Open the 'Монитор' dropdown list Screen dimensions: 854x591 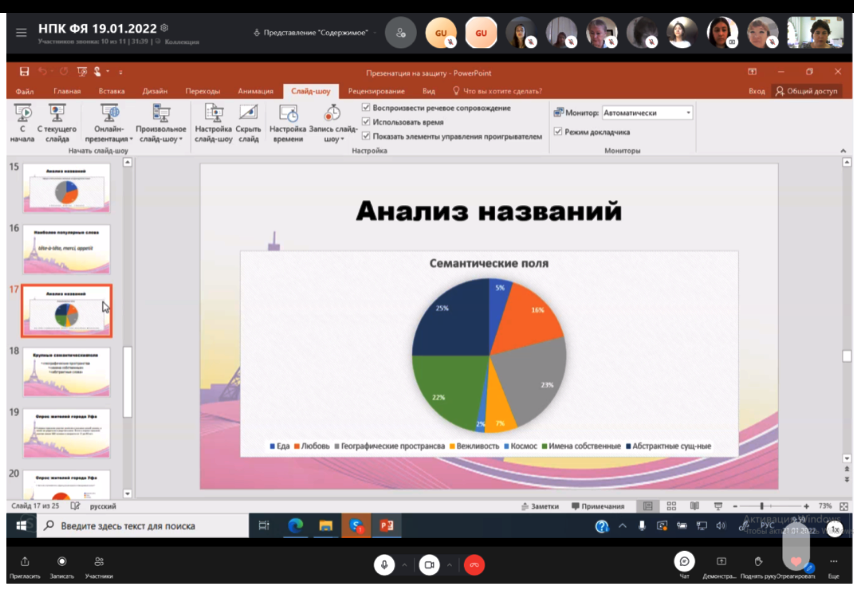688,113
